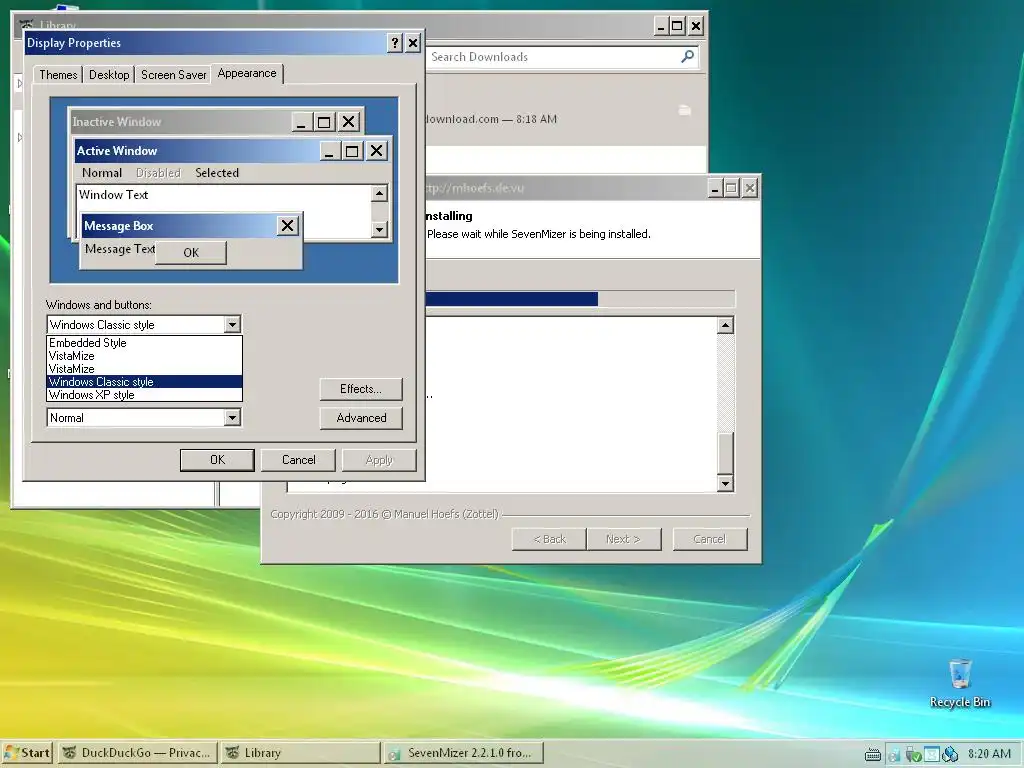1024x768 pixels.
Task: Open the Recycle Bin desktop icon
Action: click(x=960, y=684)
